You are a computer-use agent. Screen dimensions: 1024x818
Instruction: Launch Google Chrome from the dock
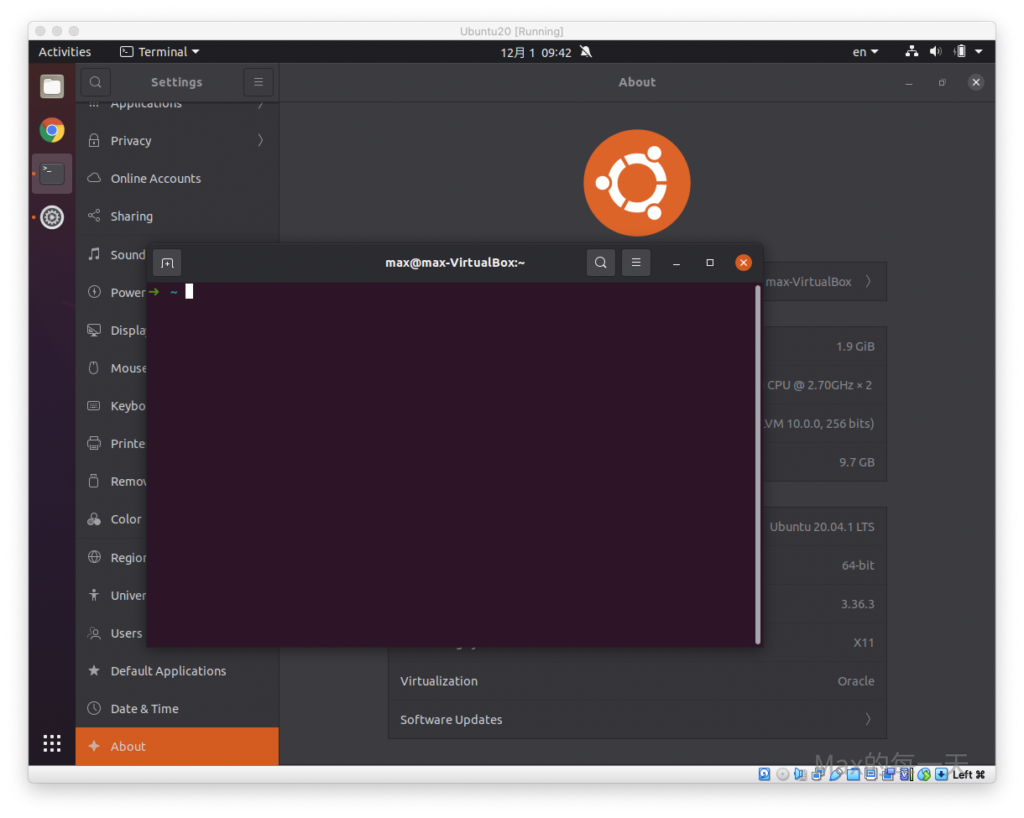pos(52,130)
